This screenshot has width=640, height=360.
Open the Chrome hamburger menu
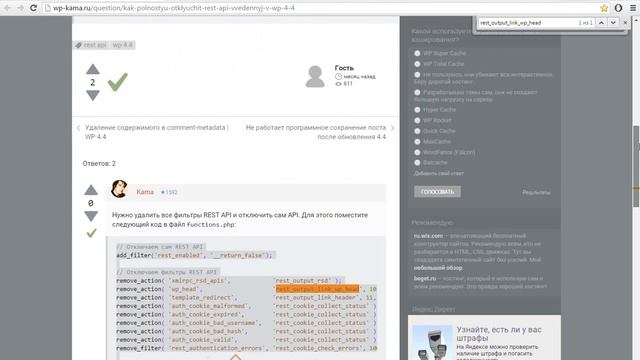pyautogui.click(x=633, y=8)
